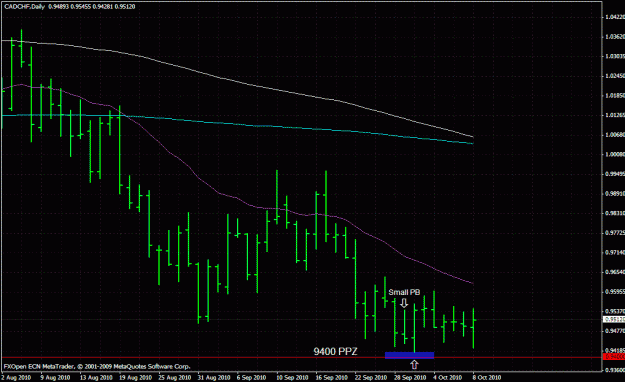This screenshot has height=382, width=625.
Task: Click the red 0.9400 horizontal line price tag
Action: point(614,357)
